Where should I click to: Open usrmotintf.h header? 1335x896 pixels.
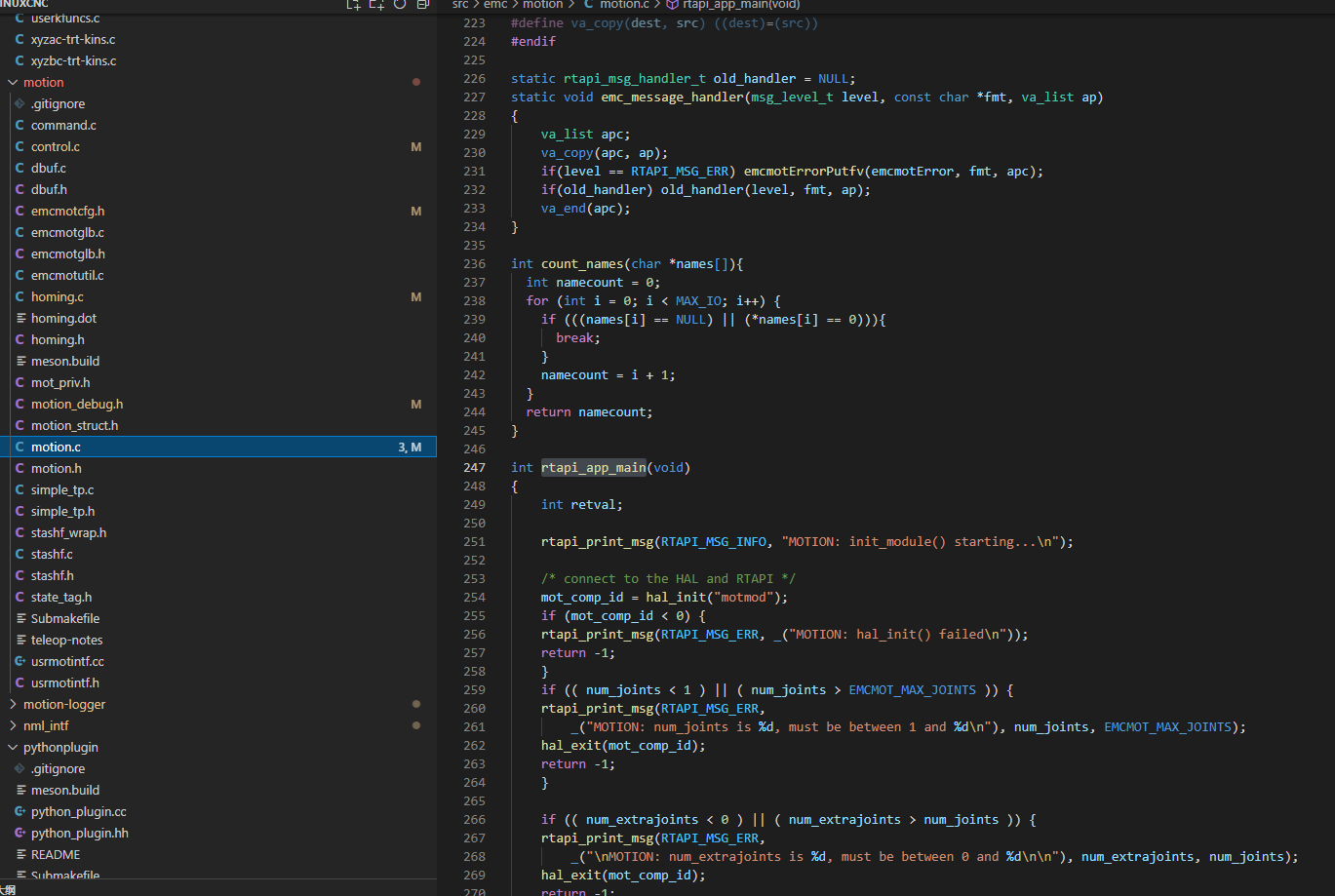pos(218,682)
